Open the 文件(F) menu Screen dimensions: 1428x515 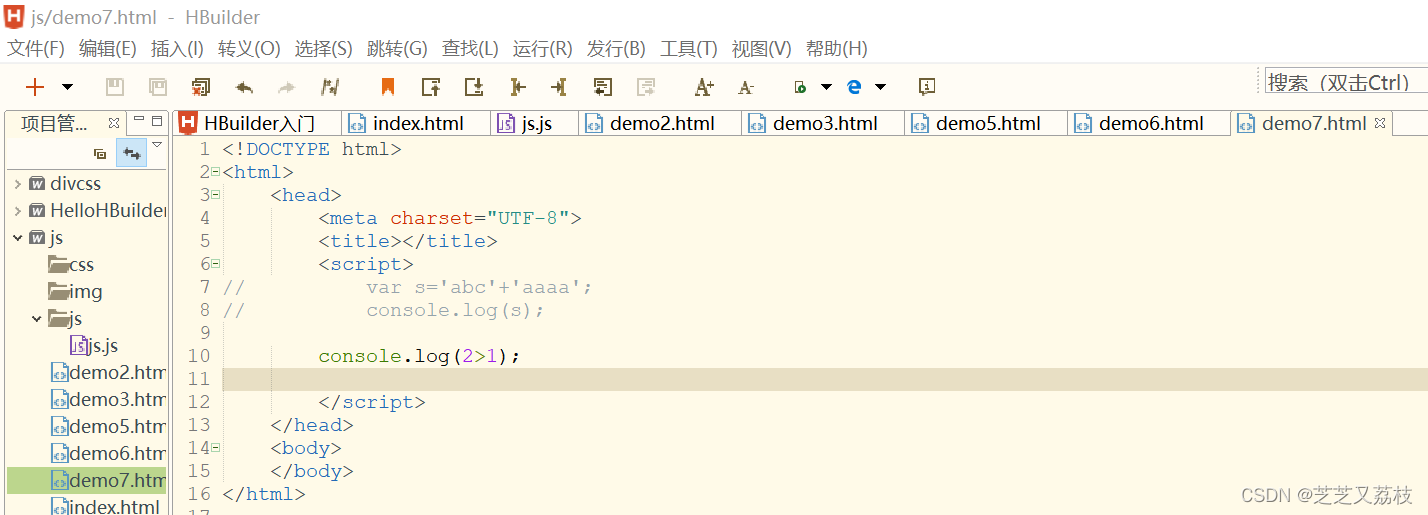pyautogui.click(x=36, y=48)
